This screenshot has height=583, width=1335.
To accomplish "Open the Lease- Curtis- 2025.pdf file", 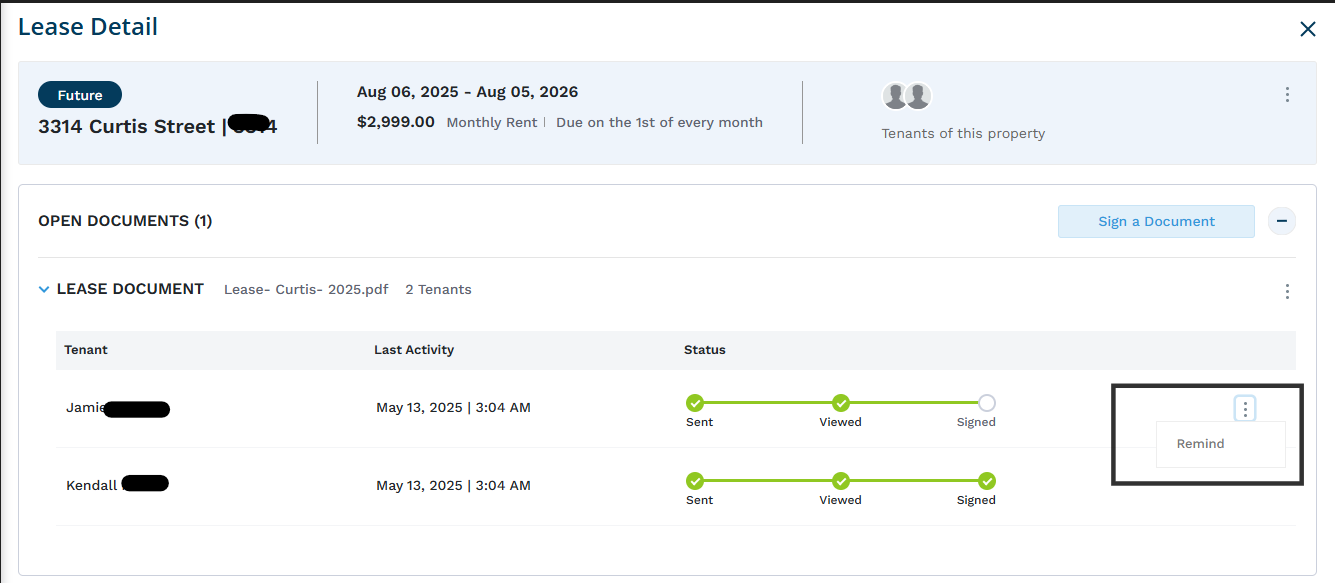I will 305,290.
